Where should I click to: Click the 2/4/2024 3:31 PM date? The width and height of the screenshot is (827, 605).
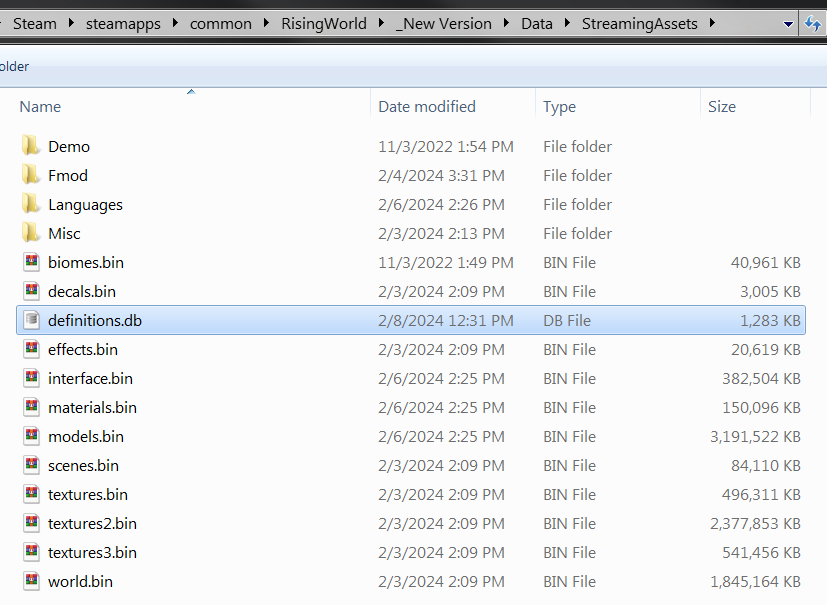click(x=441, y=175)
